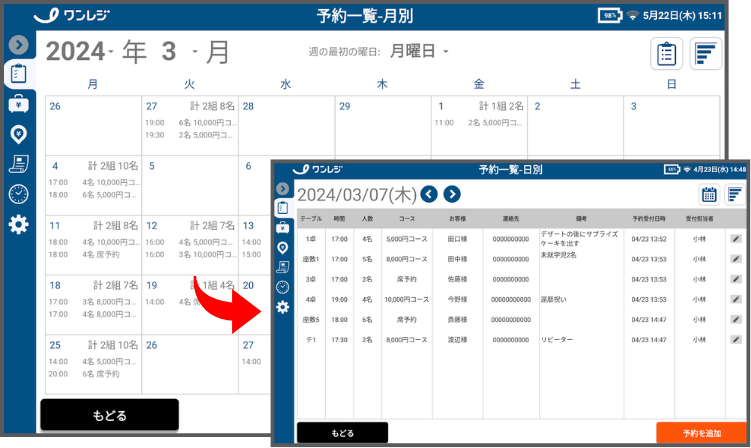Screen dimensions: 751x448
Task: Click the 予約受付日時 column header
Action: click(x=649, y=218)
